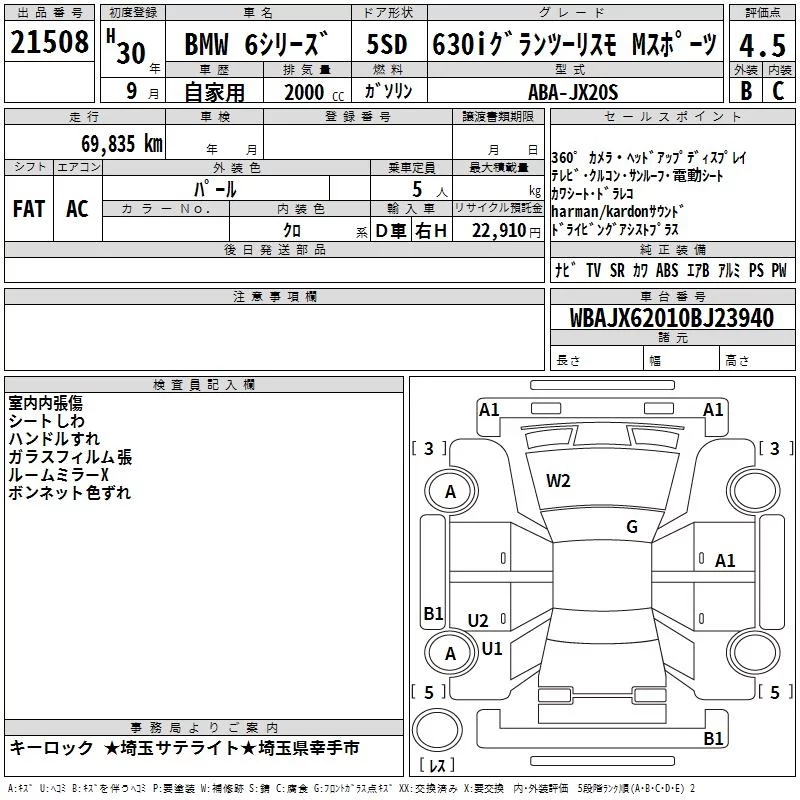Image resolution: width=800 pixels, height=800 pixels.
Task: Select the 譲渡書類期限 header
Action: 498,116
